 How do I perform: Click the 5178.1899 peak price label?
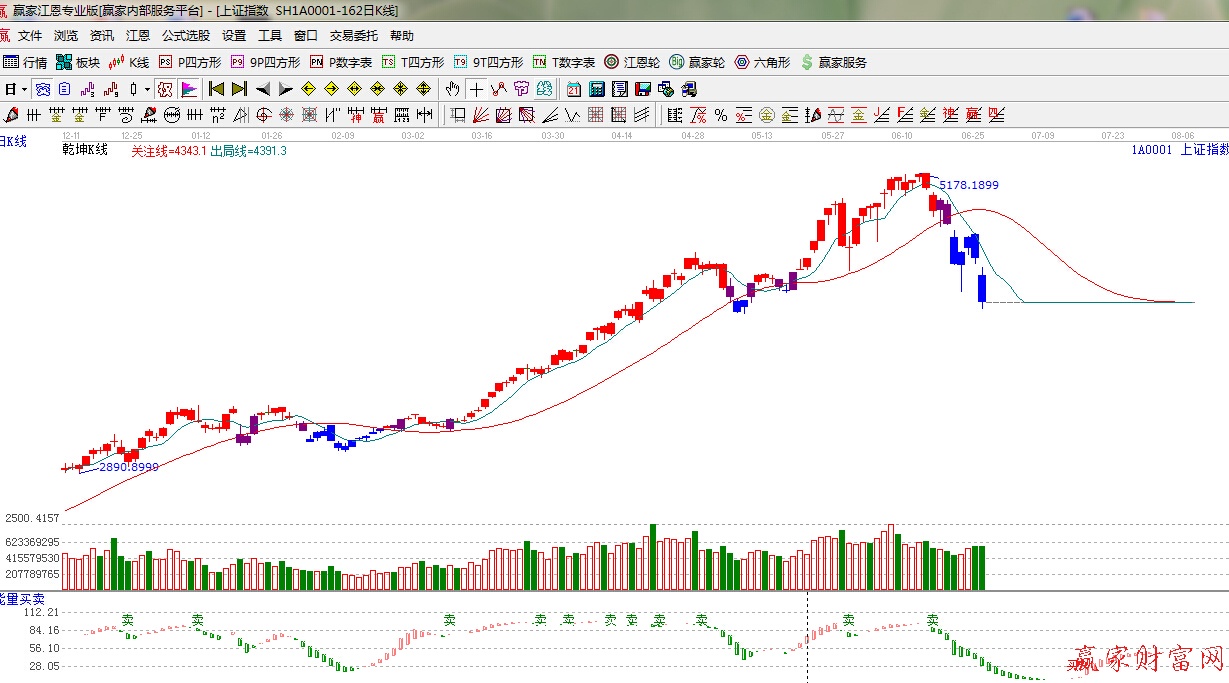pyautogui.click(x=968, y=185)
